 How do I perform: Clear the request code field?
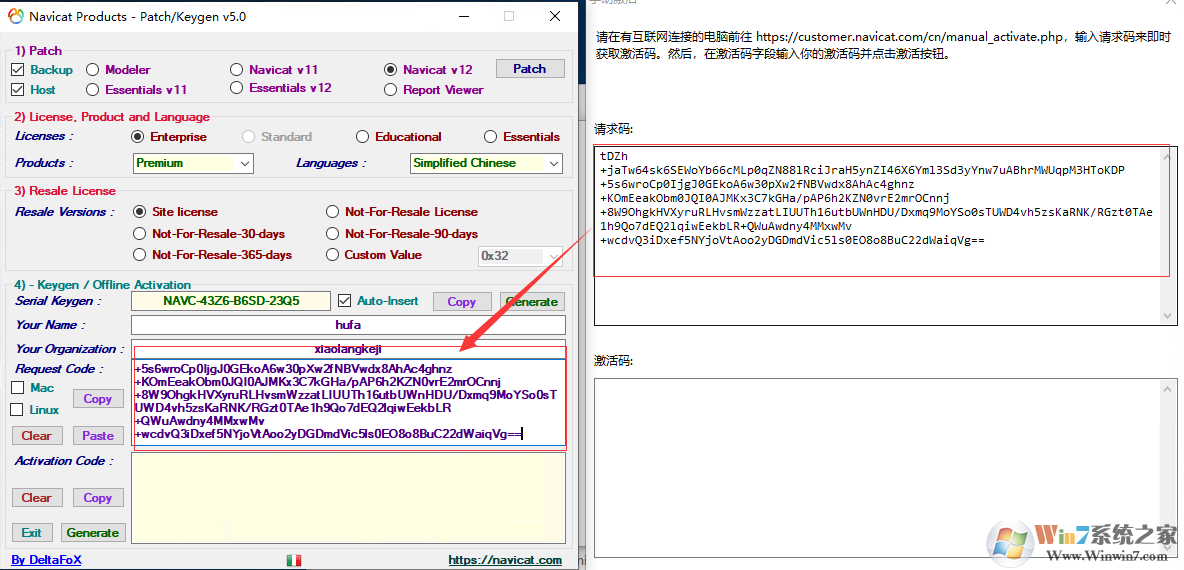[36, 436]
